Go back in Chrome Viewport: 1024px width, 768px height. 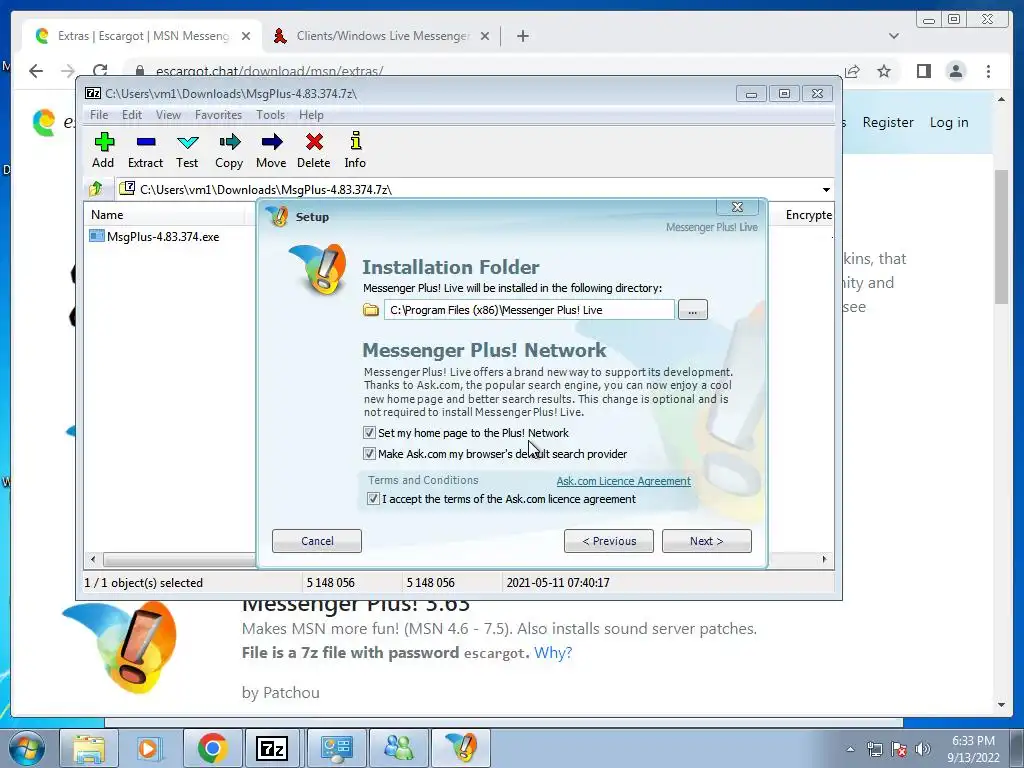pos(36,71)
